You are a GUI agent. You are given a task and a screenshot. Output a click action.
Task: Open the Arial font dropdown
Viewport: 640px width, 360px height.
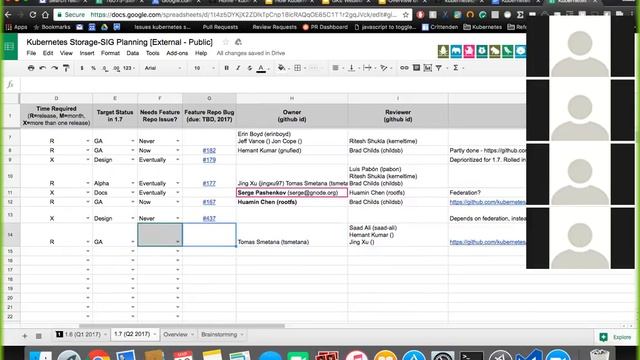click(x=163, y=68)
